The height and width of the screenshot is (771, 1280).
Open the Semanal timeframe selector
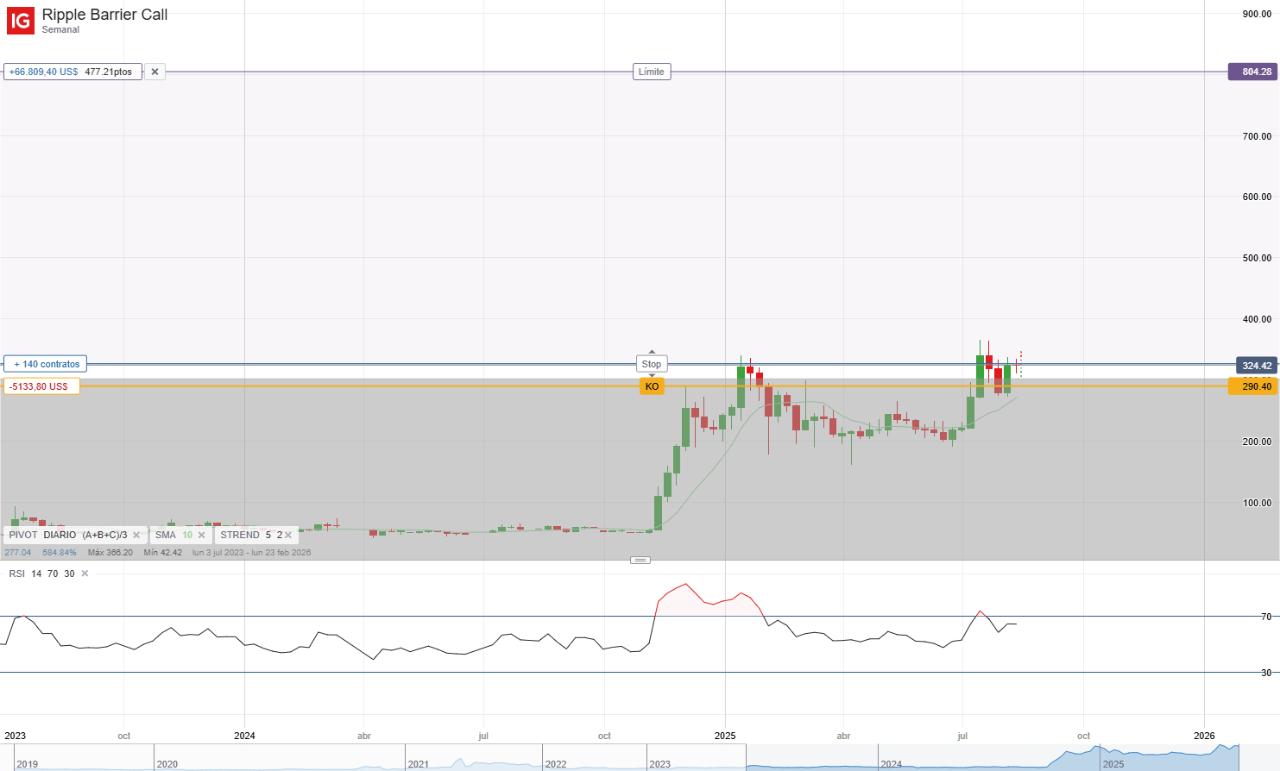click(x=60, y=29)
